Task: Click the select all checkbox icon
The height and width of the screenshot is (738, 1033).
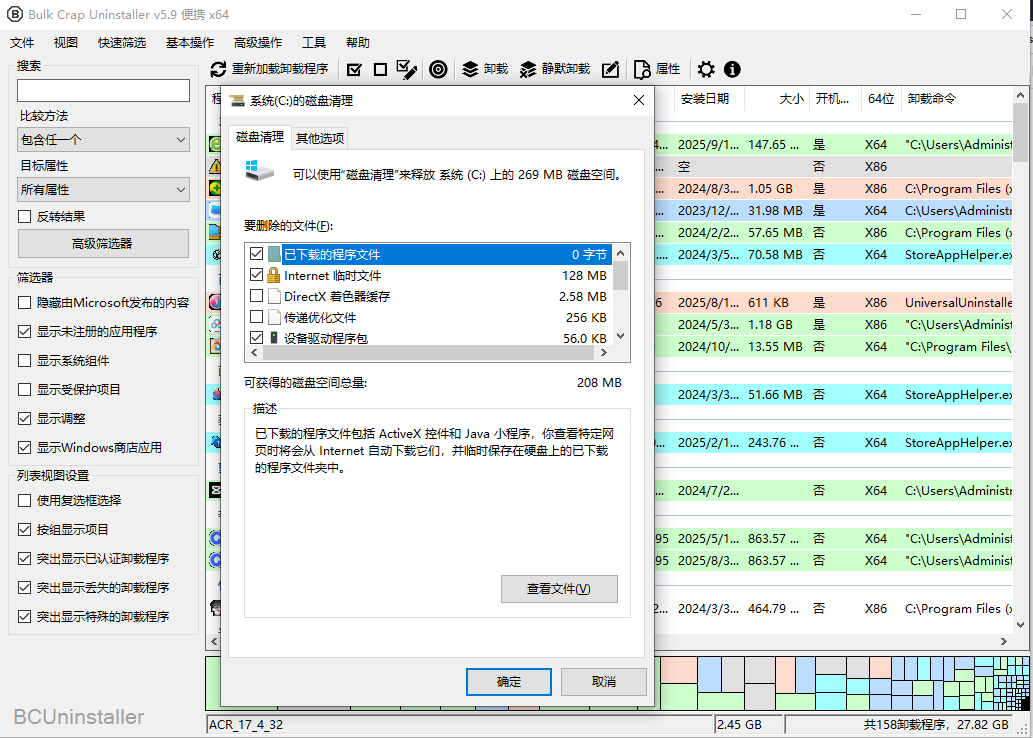Action: pyautogui.click(x=354, y=70)
